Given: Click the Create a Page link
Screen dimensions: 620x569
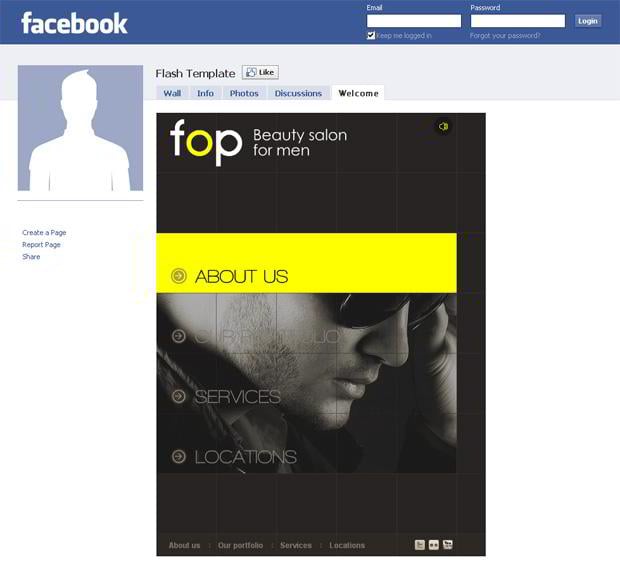Looking at the screenshot, I should (x=44, y=233).
